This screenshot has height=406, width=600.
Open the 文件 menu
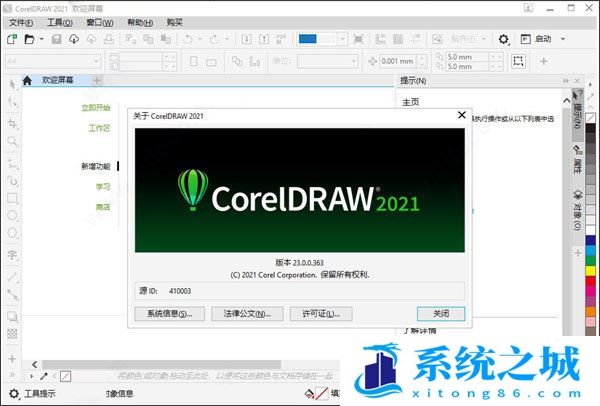[21, 23]
